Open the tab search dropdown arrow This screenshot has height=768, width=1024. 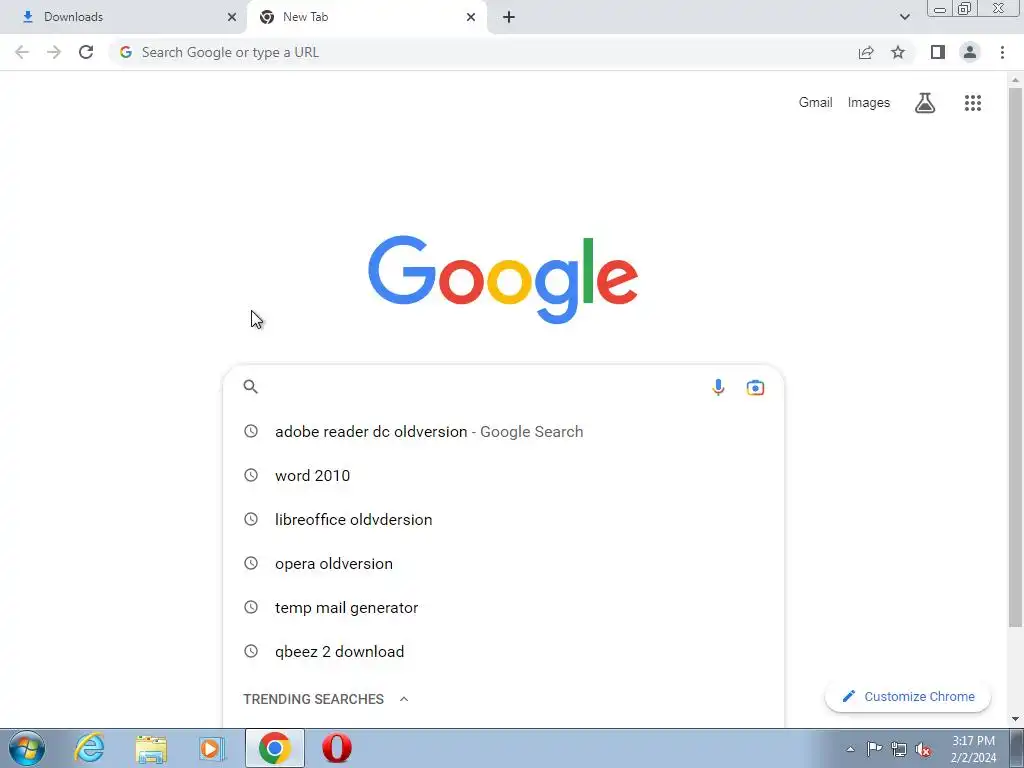point(904,17)
